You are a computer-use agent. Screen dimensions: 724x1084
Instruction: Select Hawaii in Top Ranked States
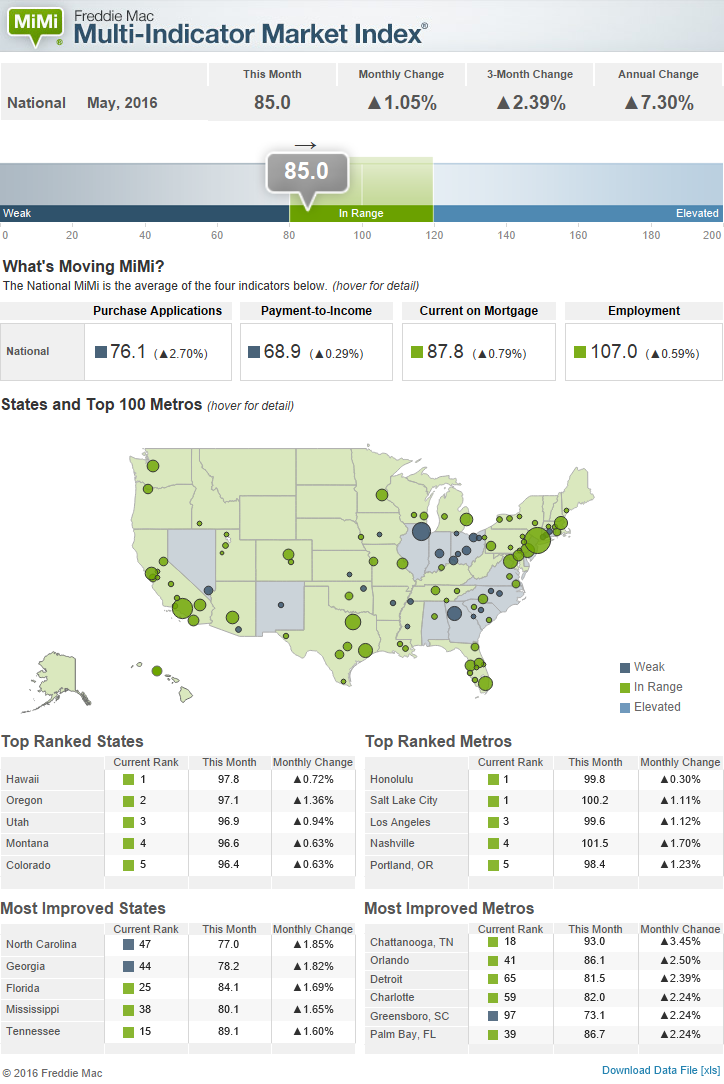tap(23, 779)
